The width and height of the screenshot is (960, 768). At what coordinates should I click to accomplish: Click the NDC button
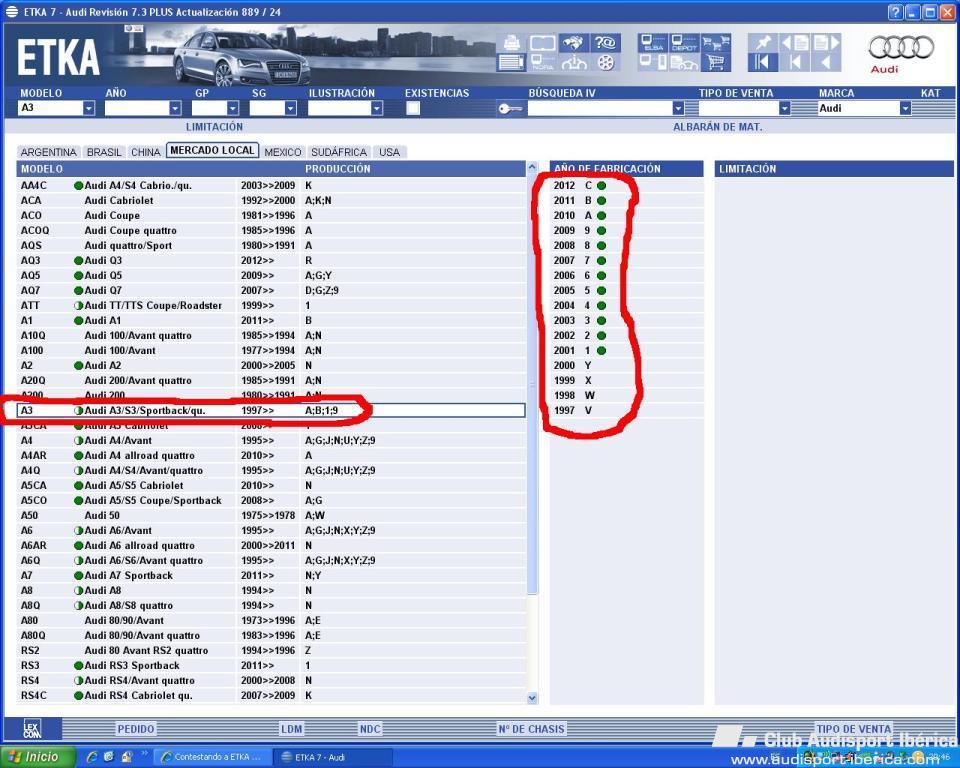pos(370,729)
